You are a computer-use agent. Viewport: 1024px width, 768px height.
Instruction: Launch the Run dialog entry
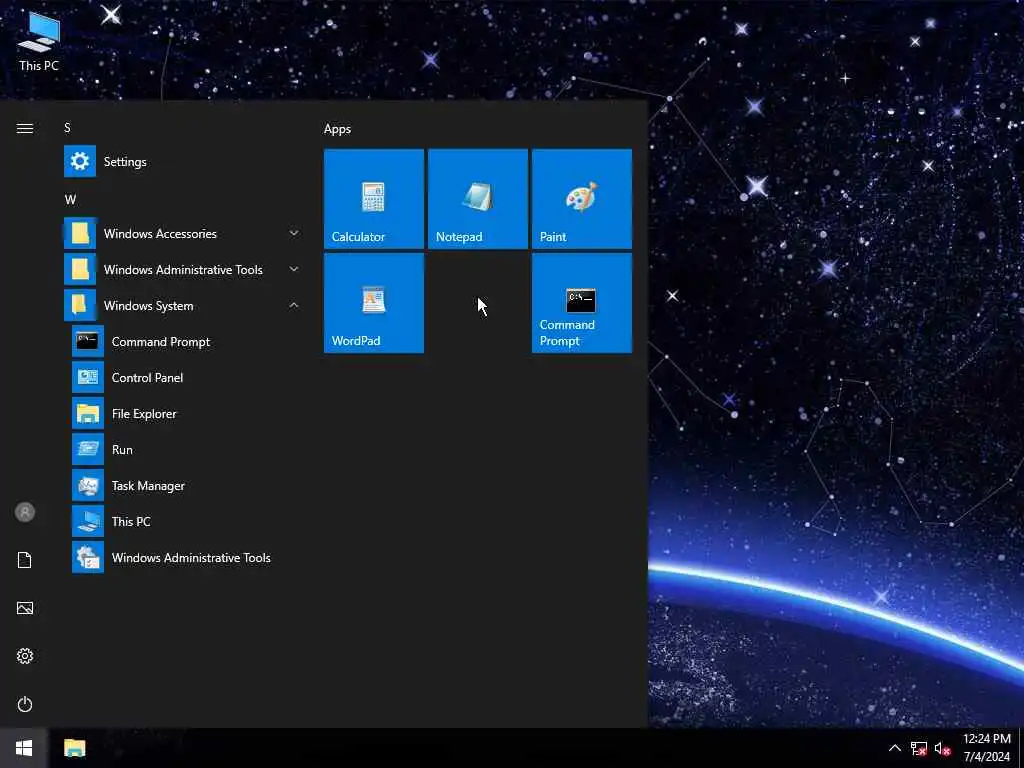187,449
